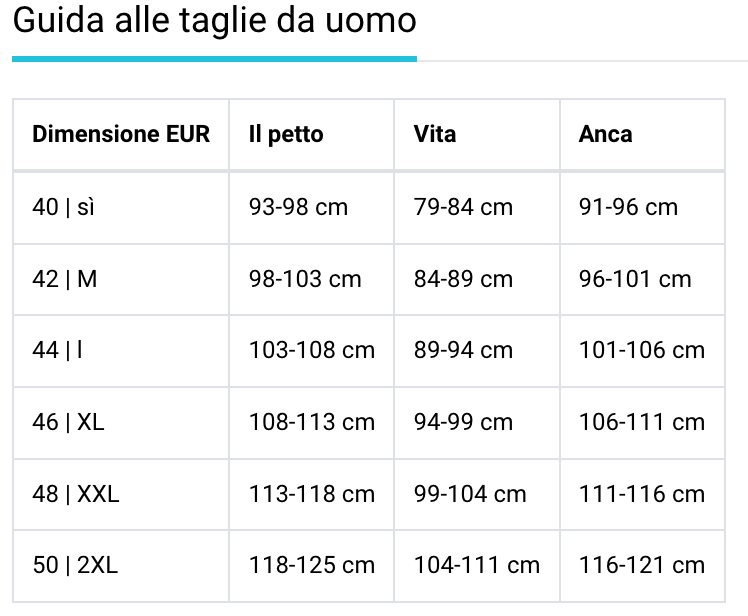
Task: Select the chest value '103-108 cm'
Action: [x=312, y=350]
